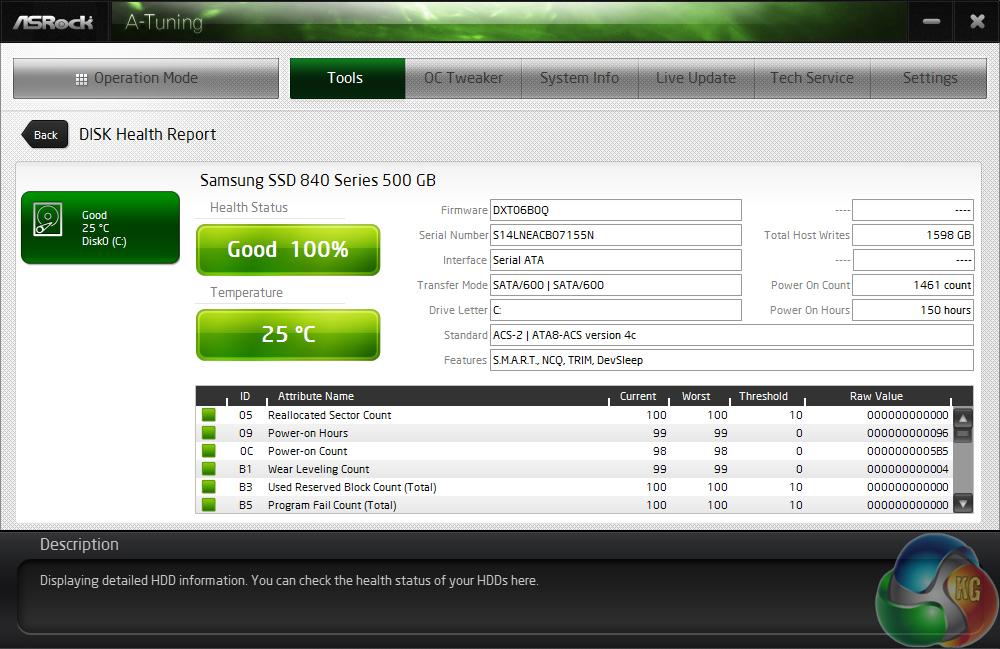Click green status square for Wear Leveling Count
Screen dimensions: 1000x649
(209, 469)
